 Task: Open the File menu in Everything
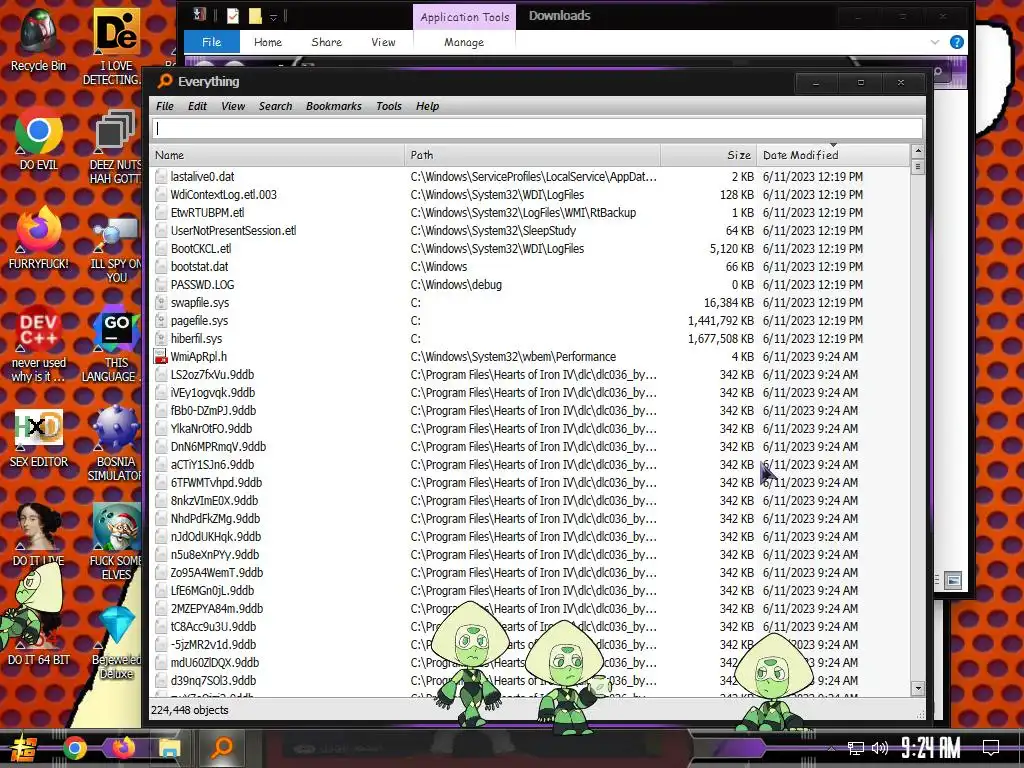[x=165, y=106]
